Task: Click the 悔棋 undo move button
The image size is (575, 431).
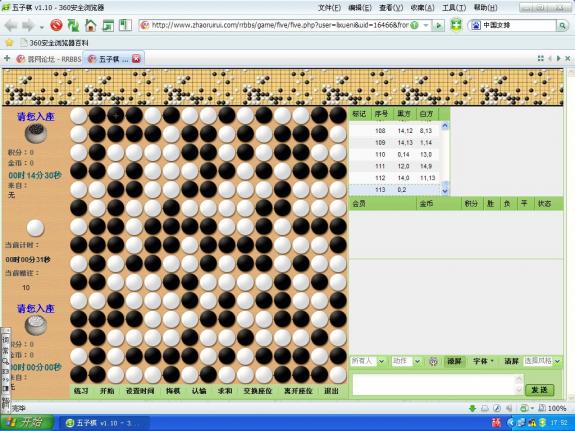Action: pyautogui.click(x=173, y=391)
